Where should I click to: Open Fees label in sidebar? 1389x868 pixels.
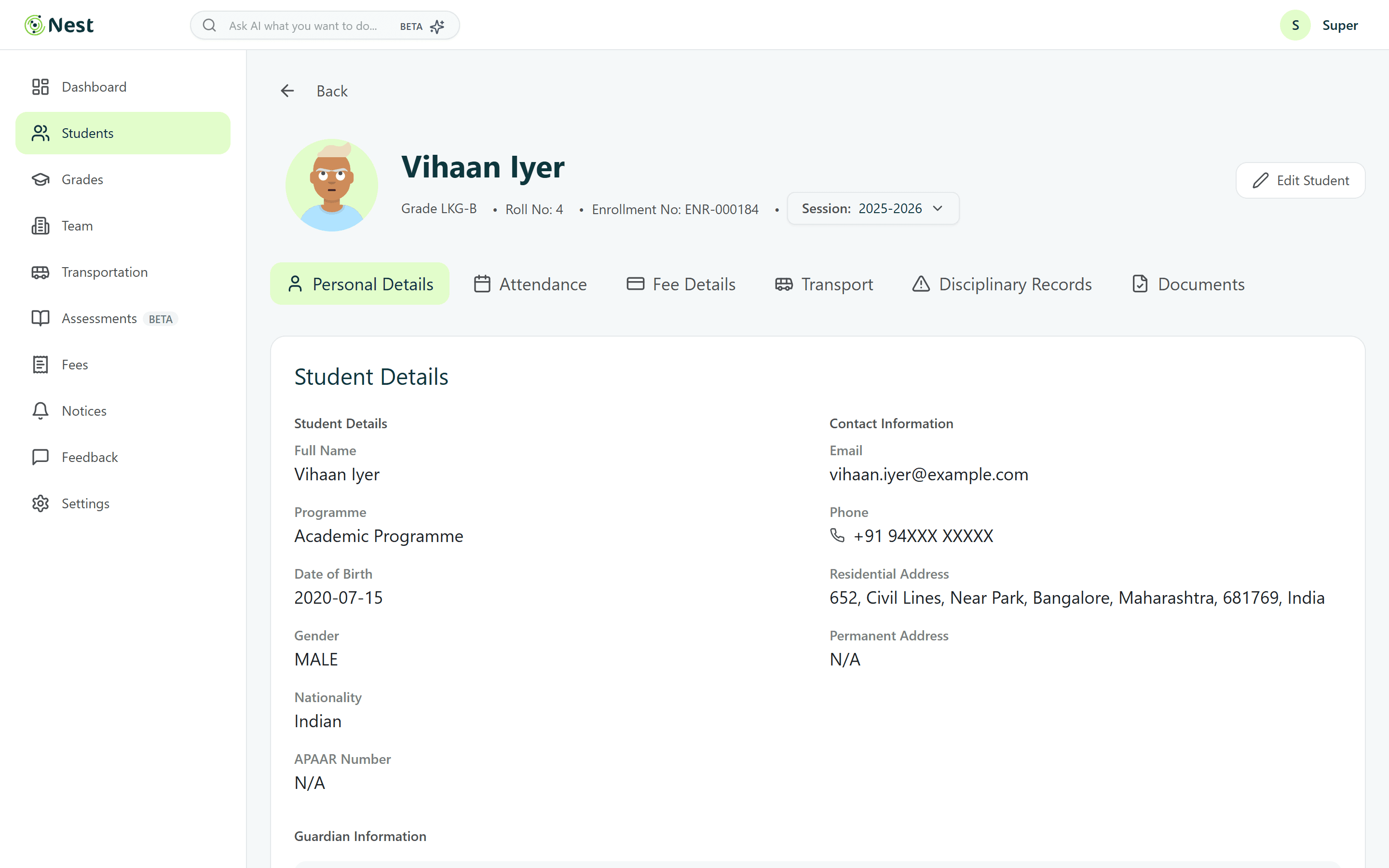point(75,365)
